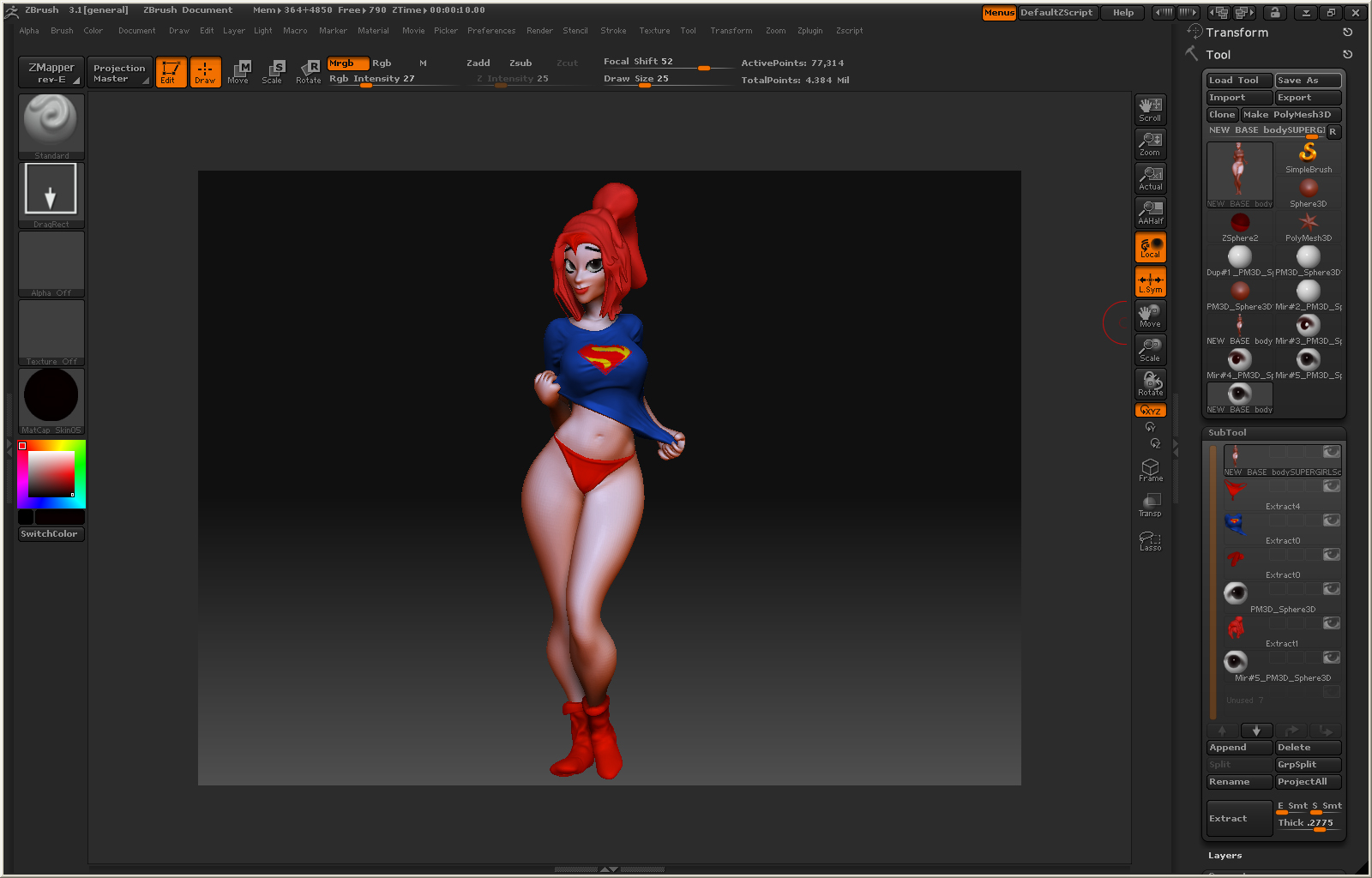
Task: Open the Zplugin menu
Action: [x=809, y=31]
